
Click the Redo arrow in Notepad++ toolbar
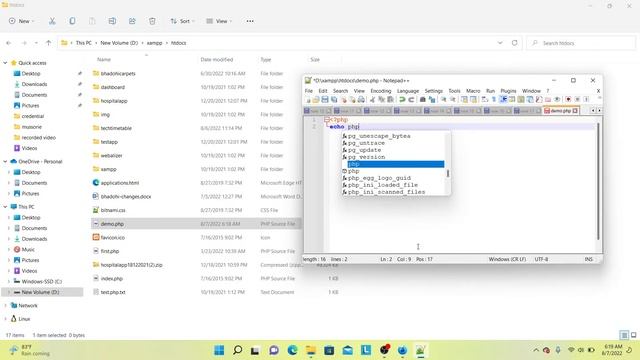coord(411,99)
